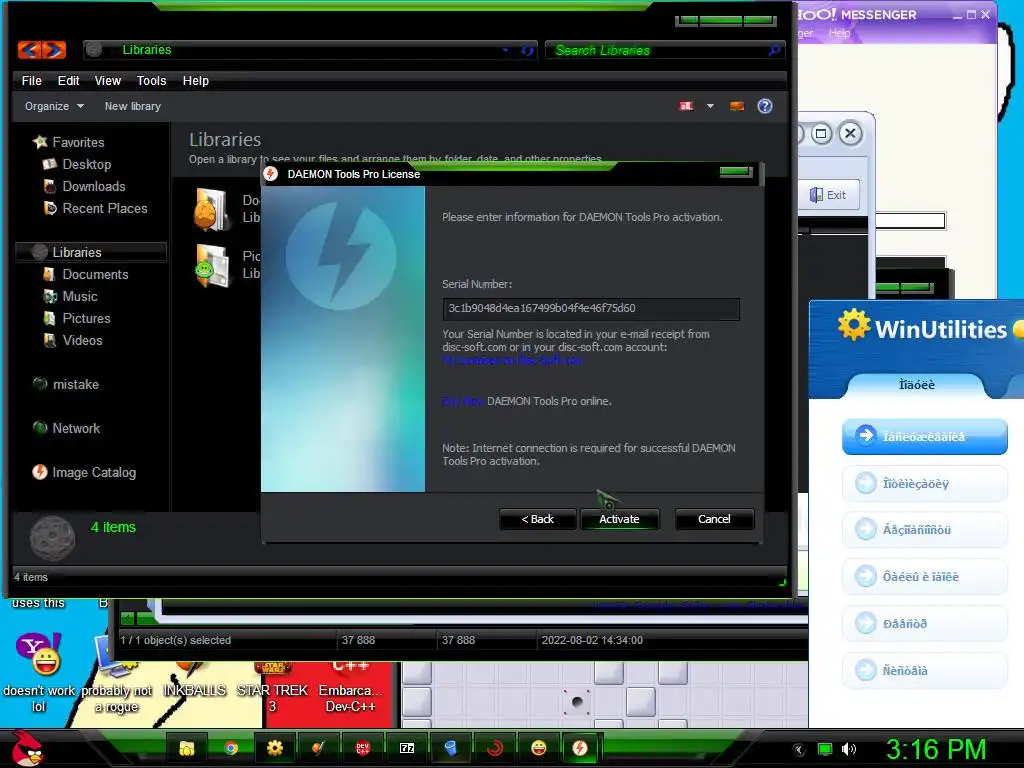Open the 7z taskbar icon
Viewport: 1024px width, 768px height.
click(406, 748)
